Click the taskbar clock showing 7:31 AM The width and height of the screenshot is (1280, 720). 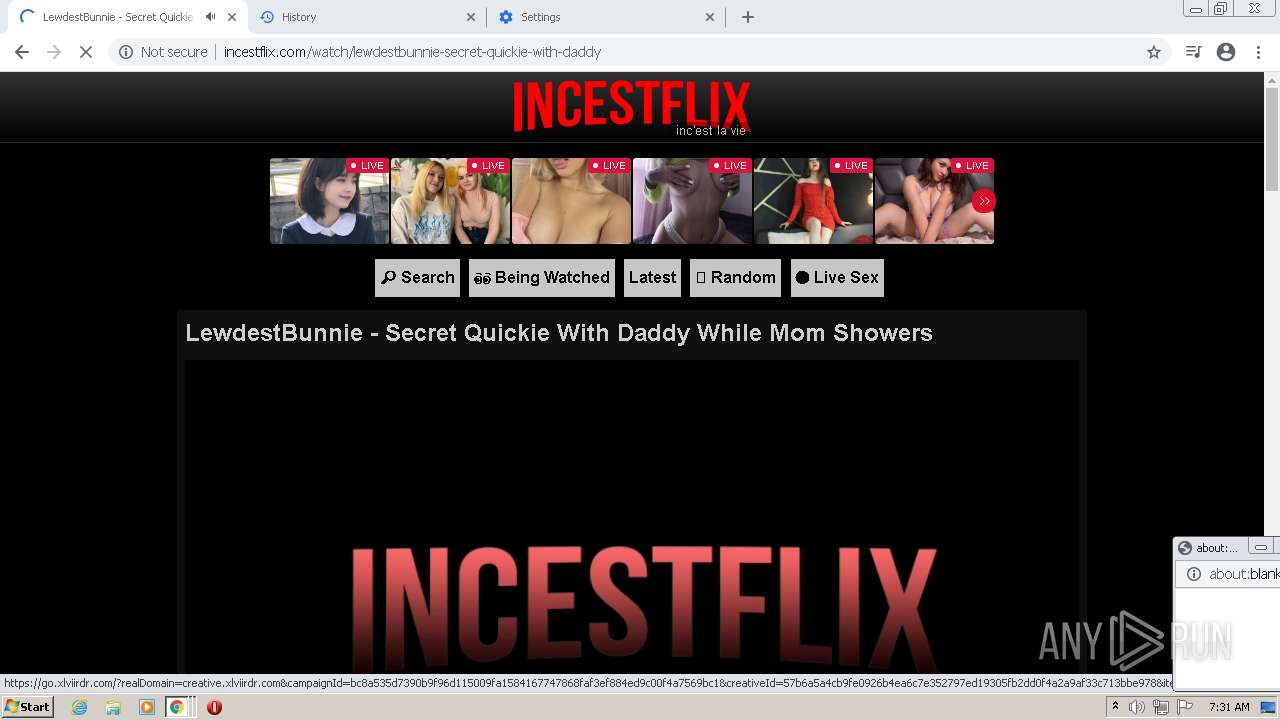1229,707
